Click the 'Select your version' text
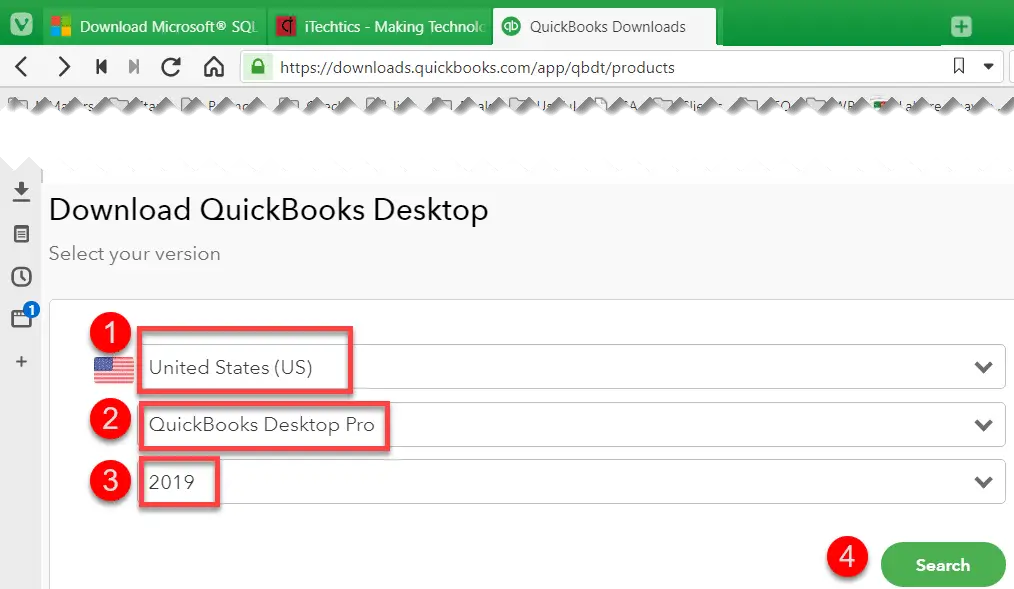 [135, 253]
